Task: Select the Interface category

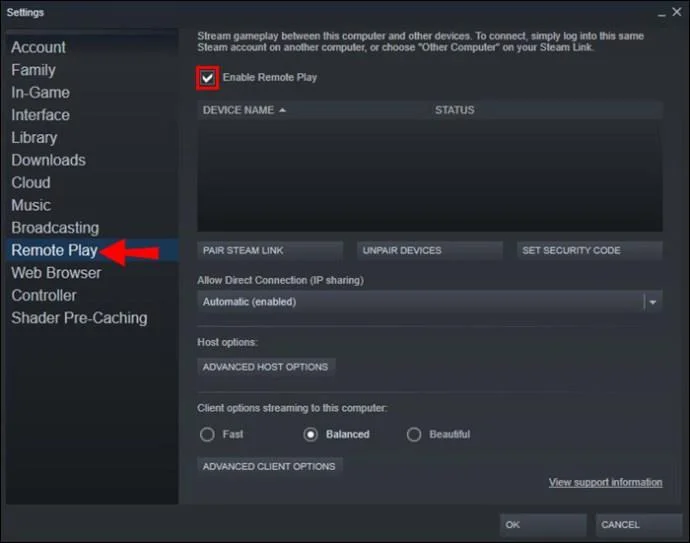Action: [x=40, y=115]
